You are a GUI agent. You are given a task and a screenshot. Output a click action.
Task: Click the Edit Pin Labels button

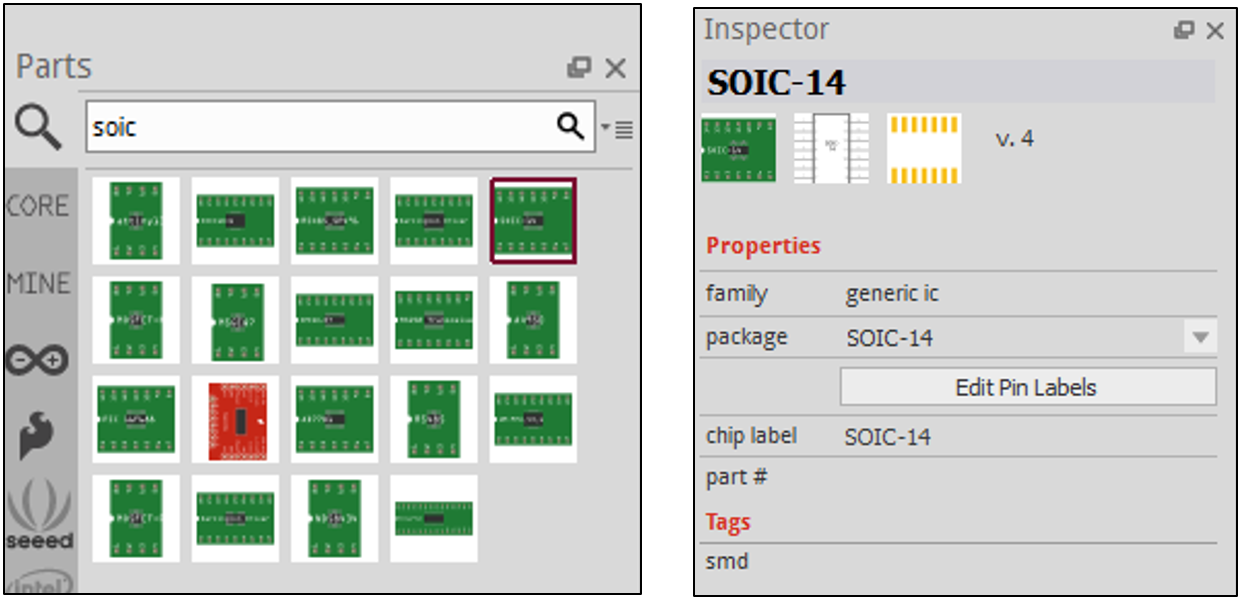pos(1028,387)
